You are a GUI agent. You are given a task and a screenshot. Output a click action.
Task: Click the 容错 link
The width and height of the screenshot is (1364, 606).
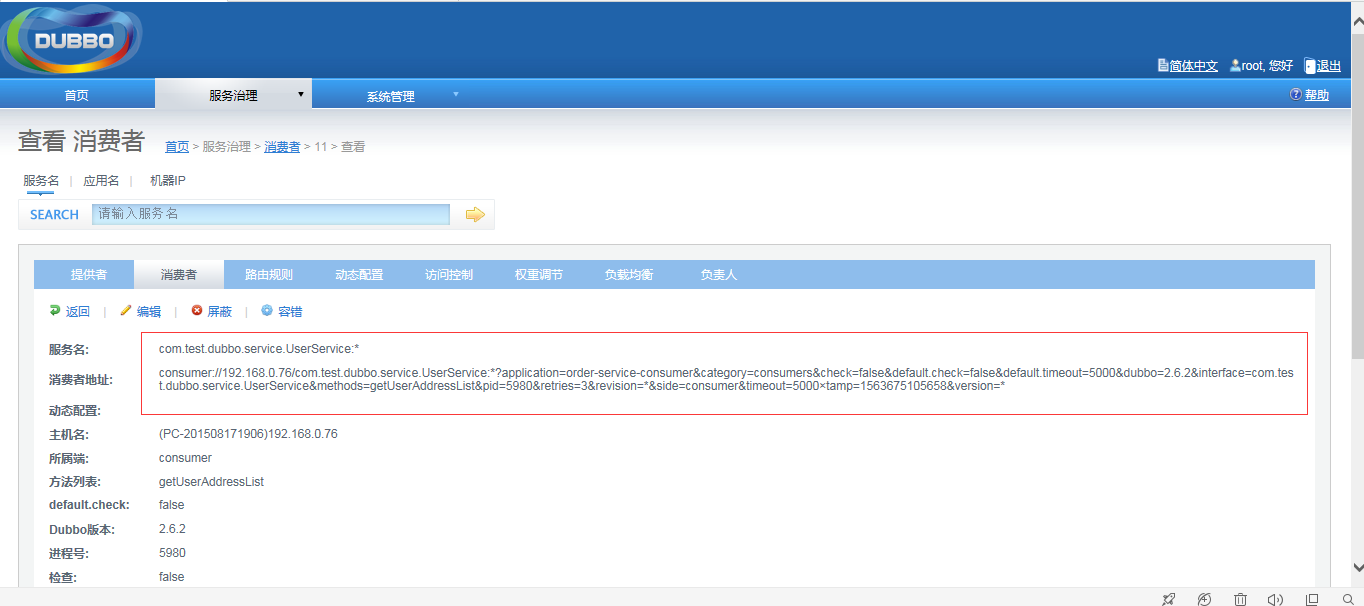click(290, 312)
